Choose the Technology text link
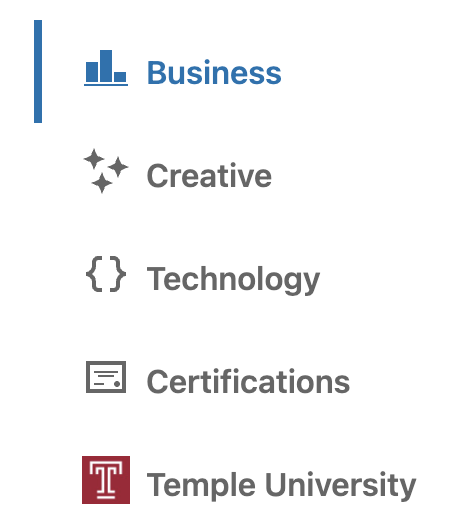Image resolution: width=456 pixels, height=524 pixels. (233, 279)
